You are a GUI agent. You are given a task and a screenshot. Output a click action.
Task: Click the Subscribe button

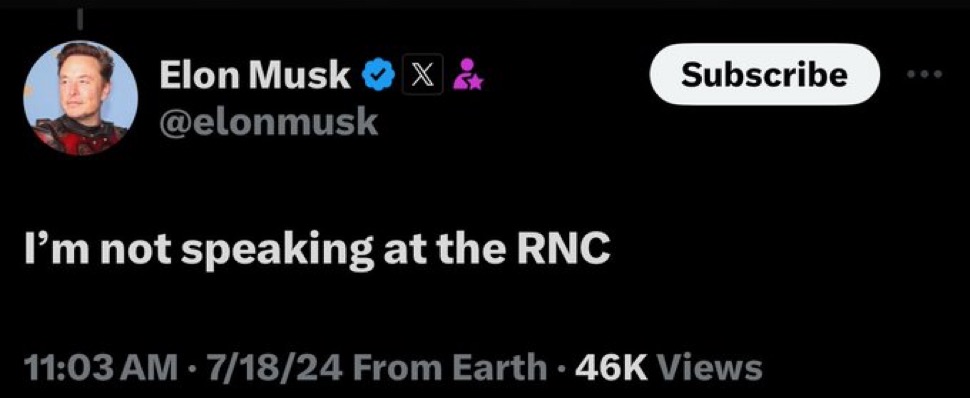[764, 74]
